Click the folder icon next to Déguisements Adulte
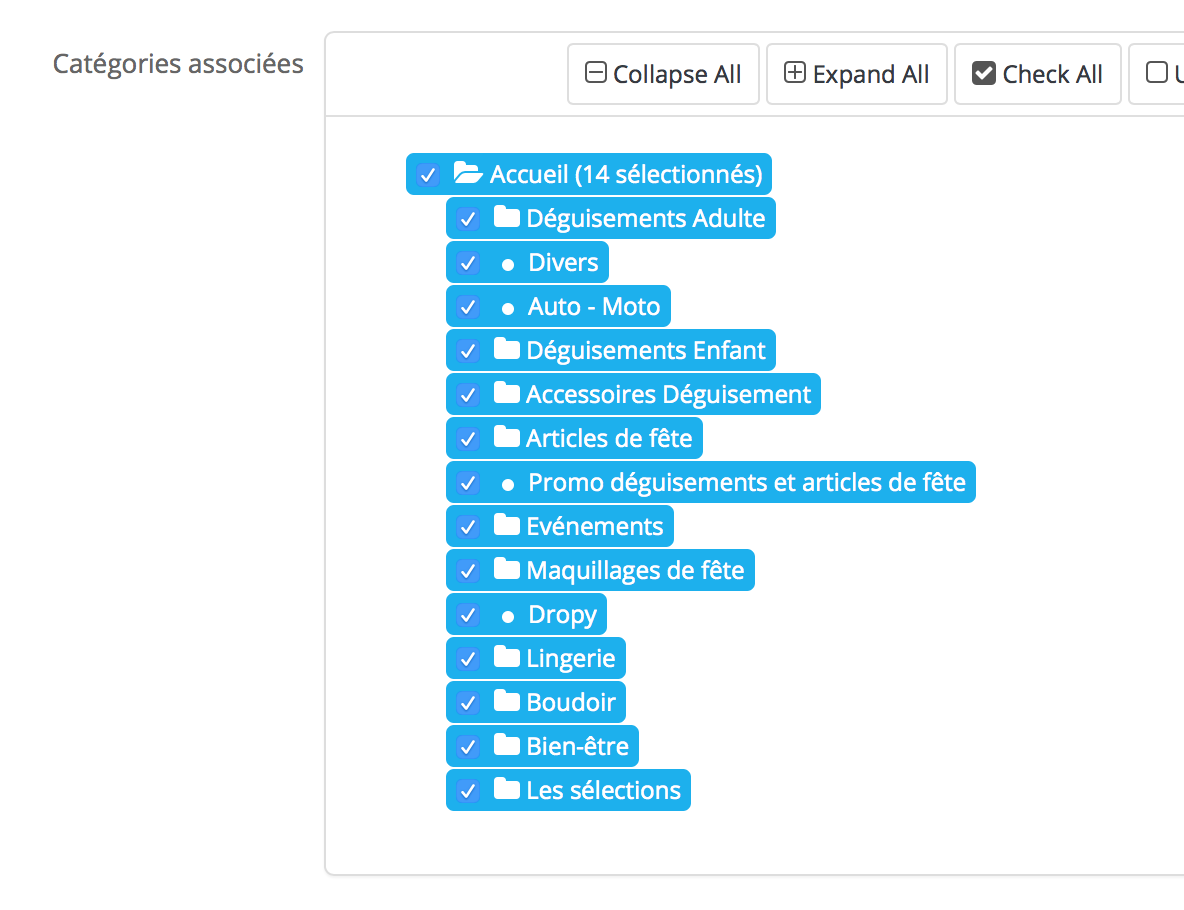The width and height of the screenshot is (1184, 910). tap(507, 217)
